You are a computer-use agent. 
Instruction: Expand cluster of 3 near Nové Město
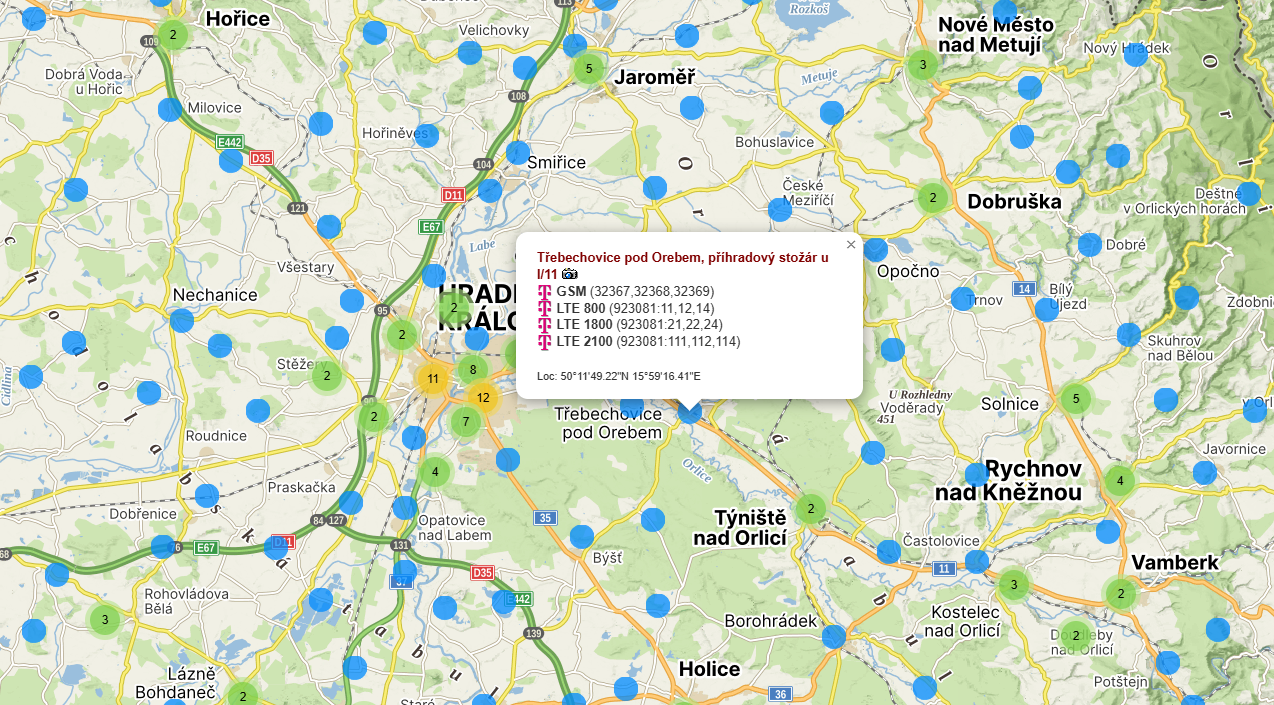(922, 65)
